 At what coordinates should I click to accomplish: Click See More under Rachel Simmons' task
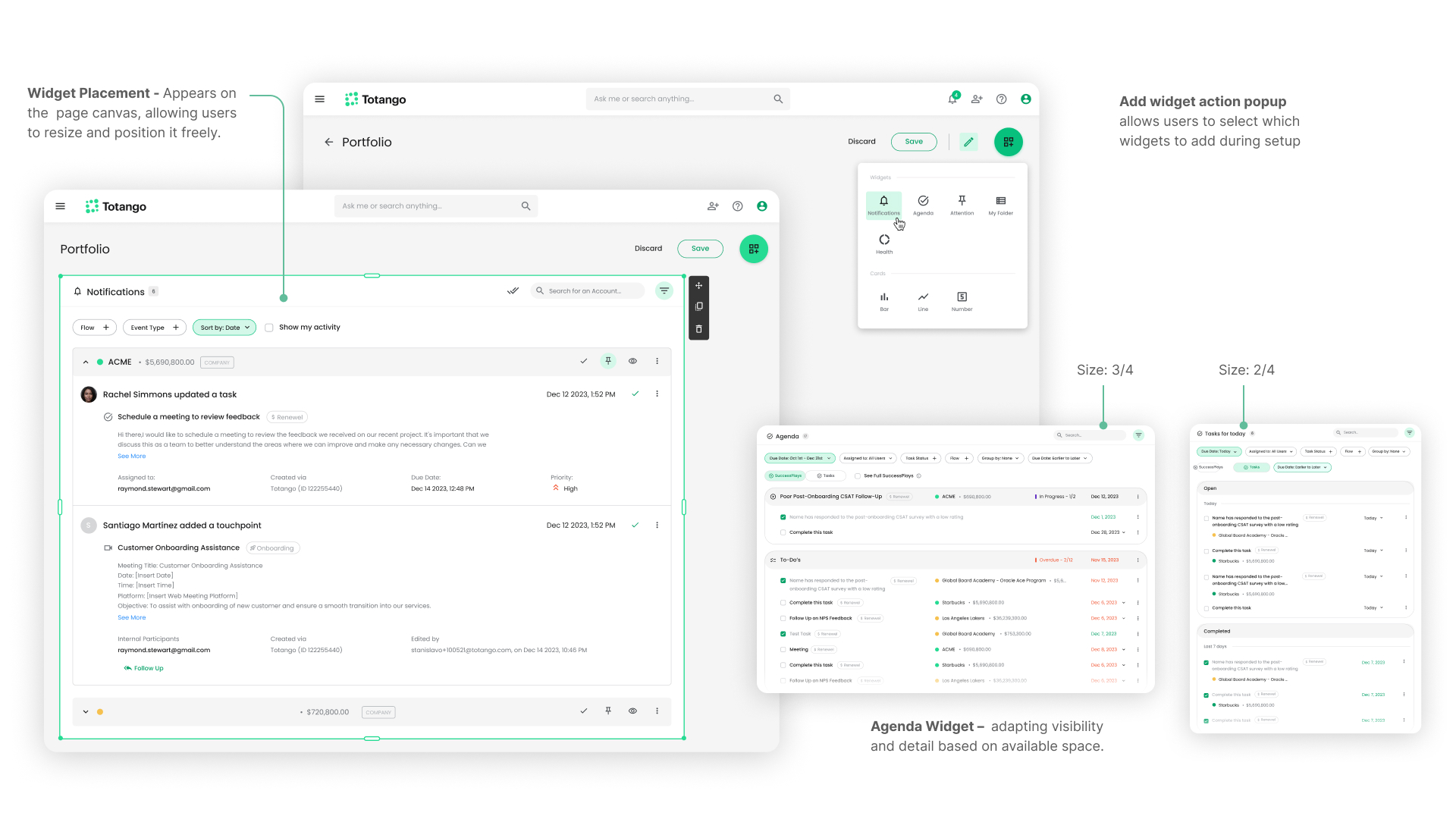131,457
